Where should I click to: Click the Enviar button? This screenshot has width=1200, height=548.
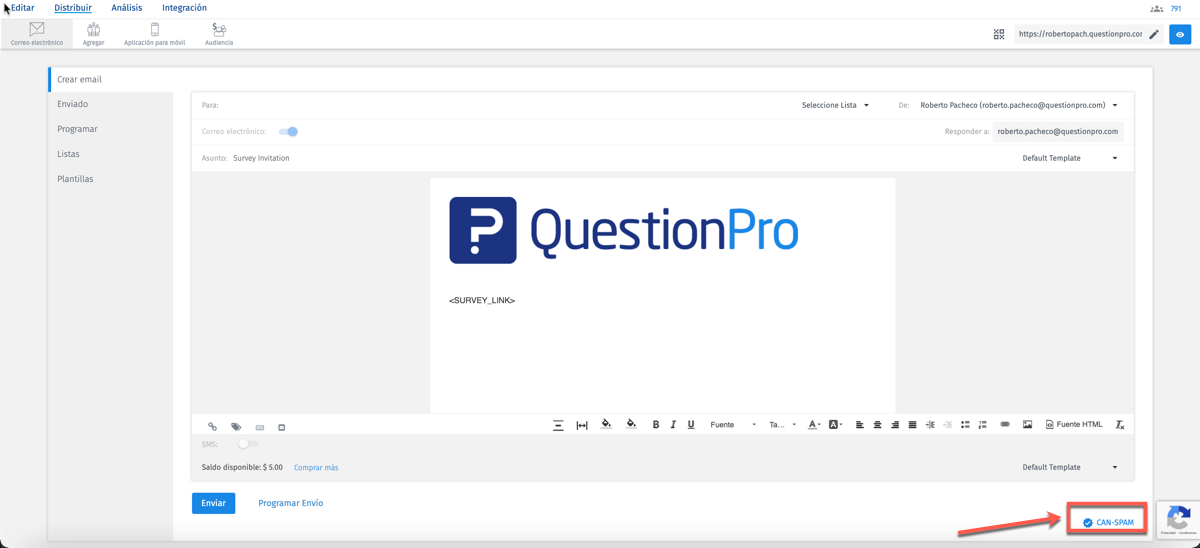pyautogui.click(x=213, y=503)
